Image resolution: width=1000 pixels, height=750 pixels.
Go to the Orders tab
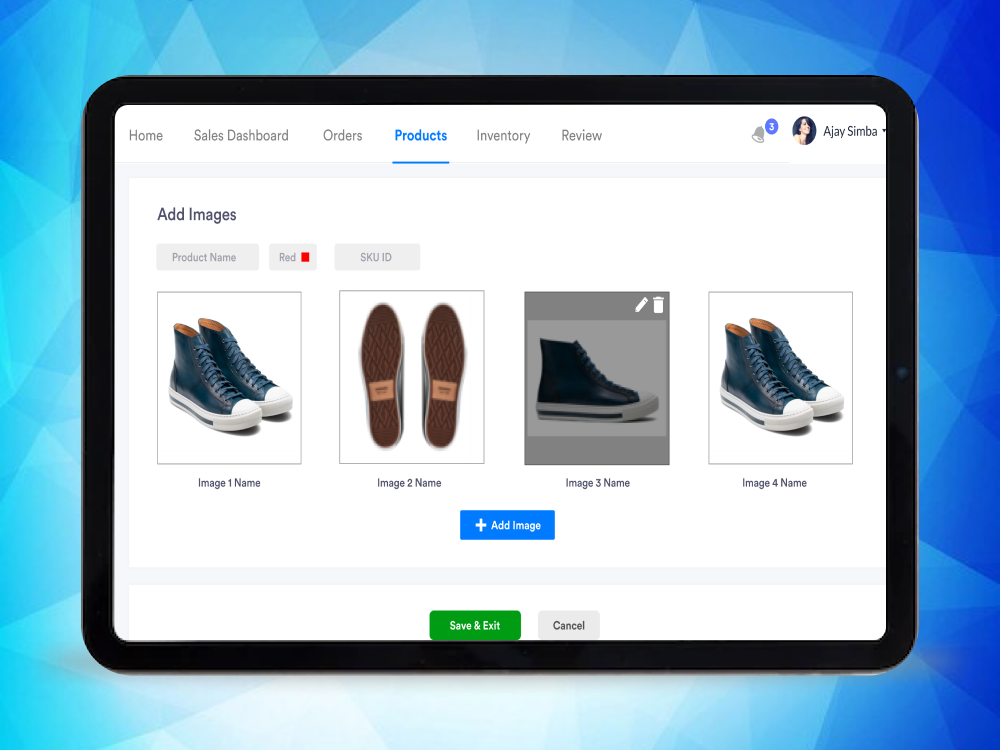342,136
